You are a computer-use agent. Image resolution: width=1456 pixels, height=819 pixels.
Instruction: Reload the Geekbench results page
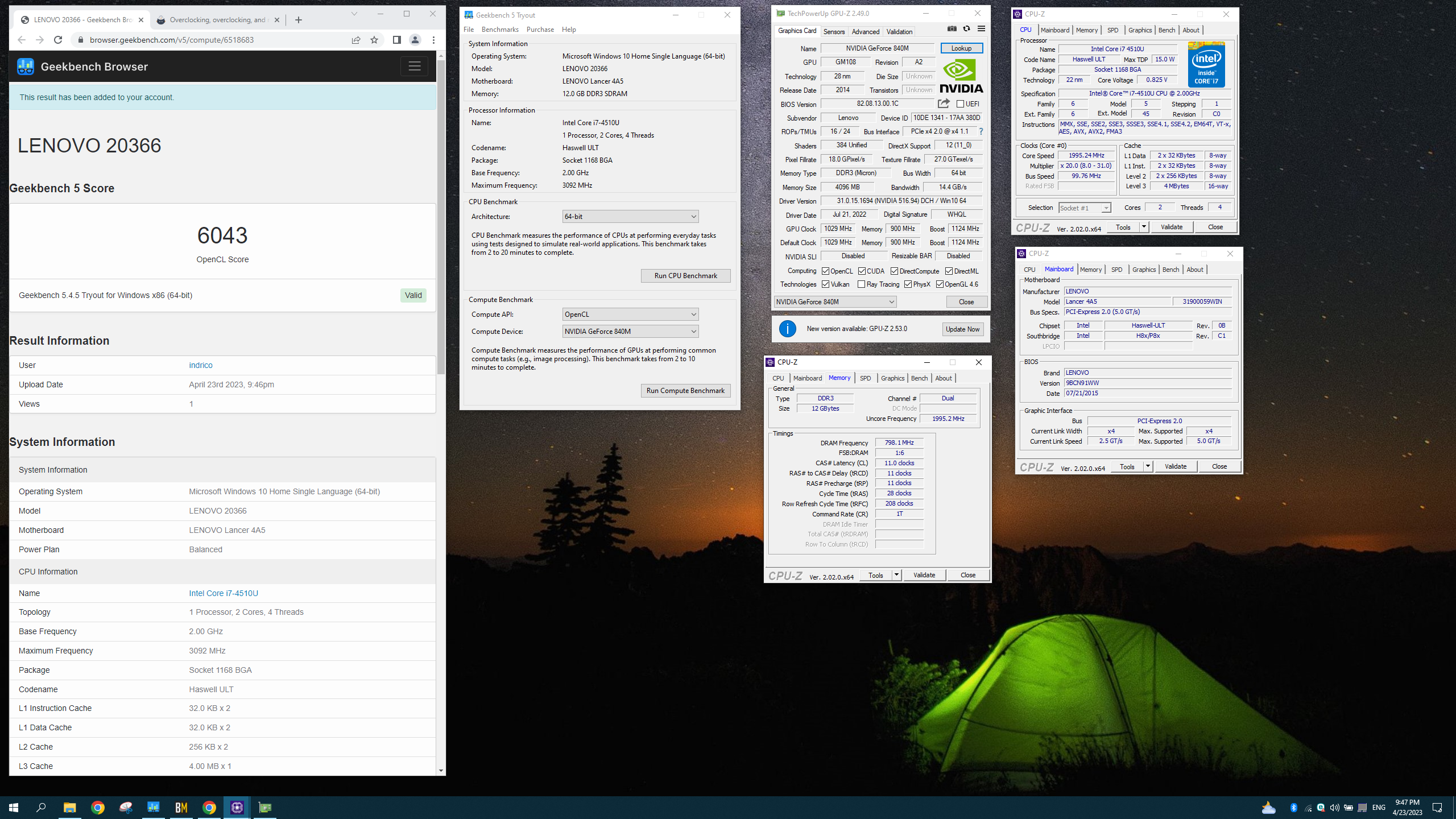coord(58,40)
